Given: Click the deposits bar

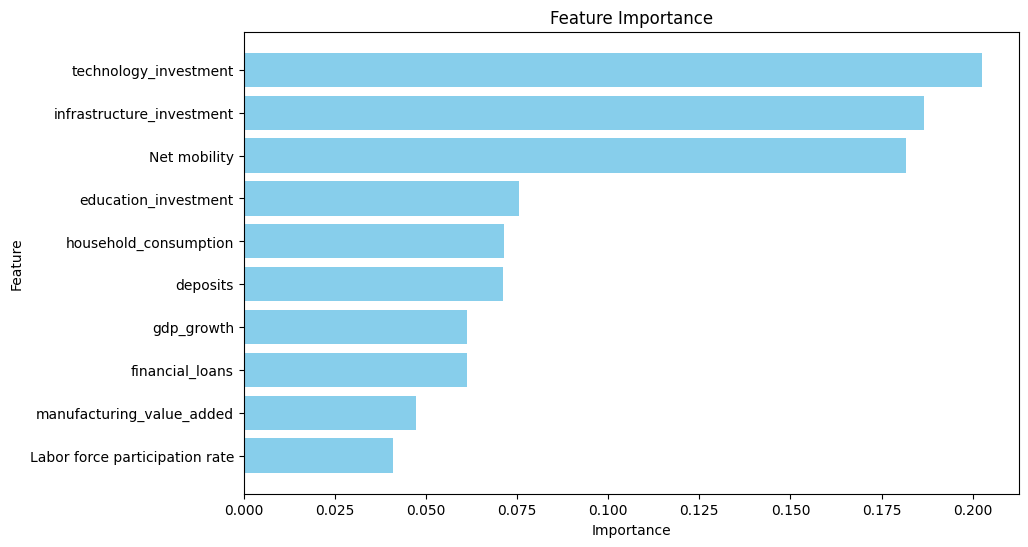Looking at the screenshot, I should click(373, 285).
